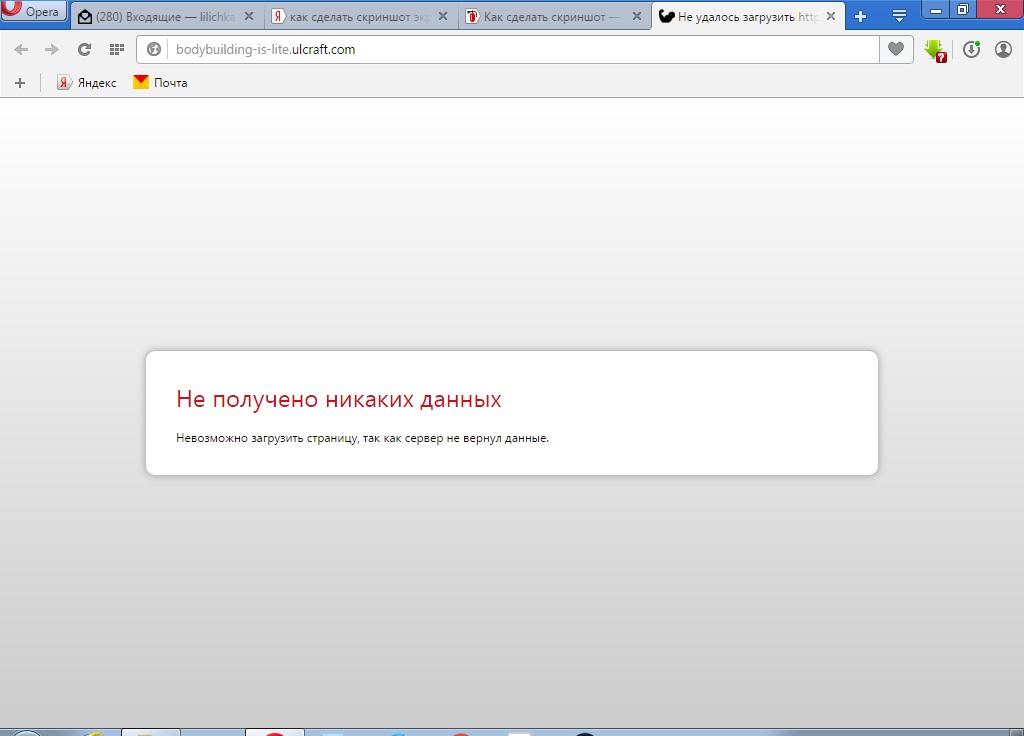
Task: Switch to the Входящие mail tab
Action: (167, 17)
